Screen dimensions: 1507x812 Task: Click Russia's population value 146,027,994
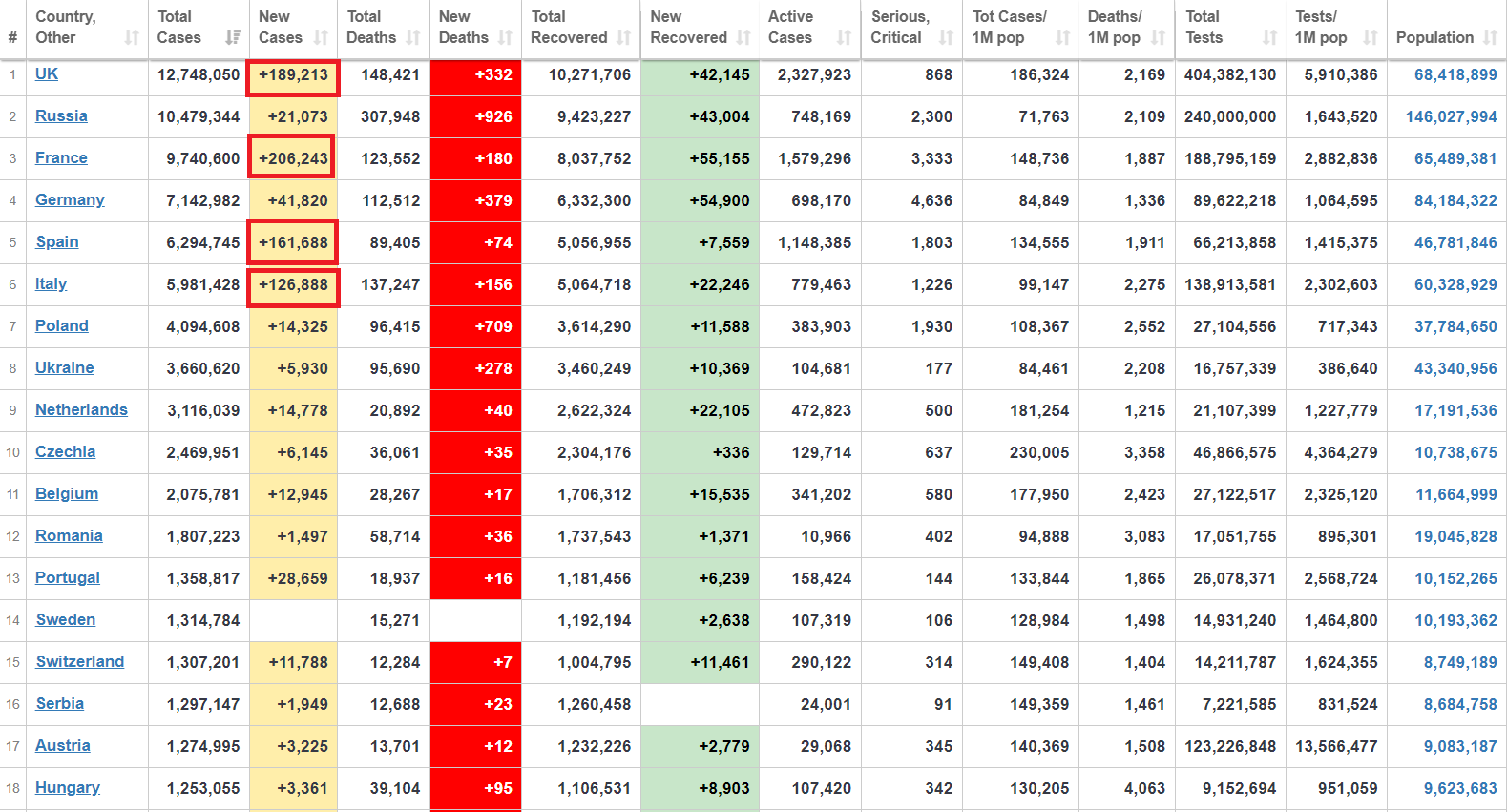pyautogui.click(x=1452, y=116)
